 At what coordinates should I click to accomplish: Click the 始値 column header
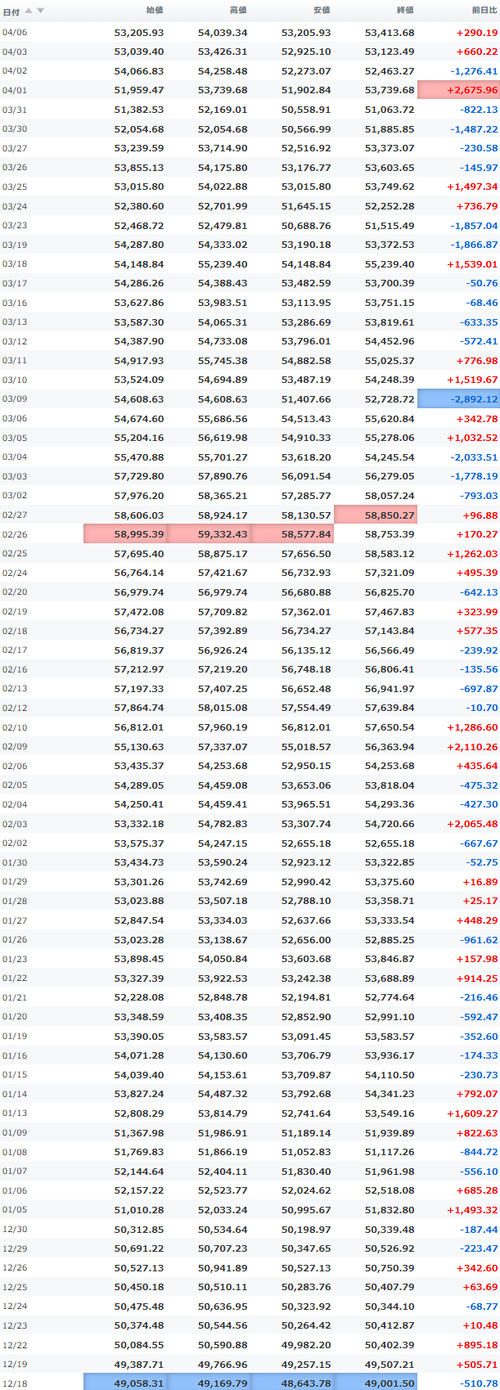pyautogui.click(x=154, y=11)
